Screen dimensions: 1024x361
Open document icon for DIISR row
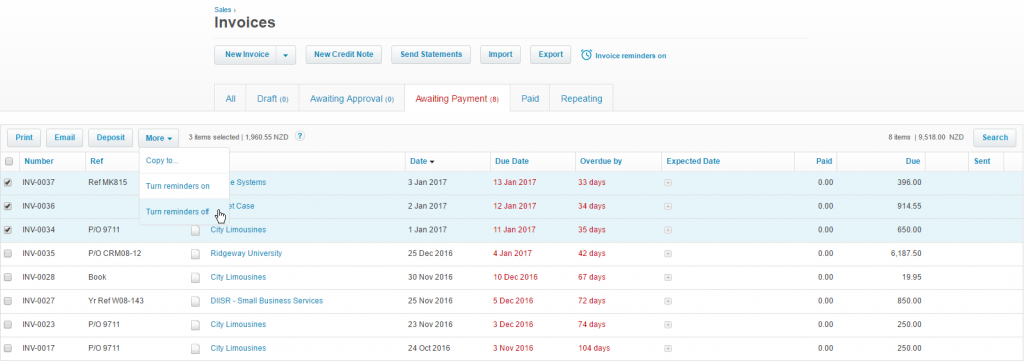coord(195,302)
